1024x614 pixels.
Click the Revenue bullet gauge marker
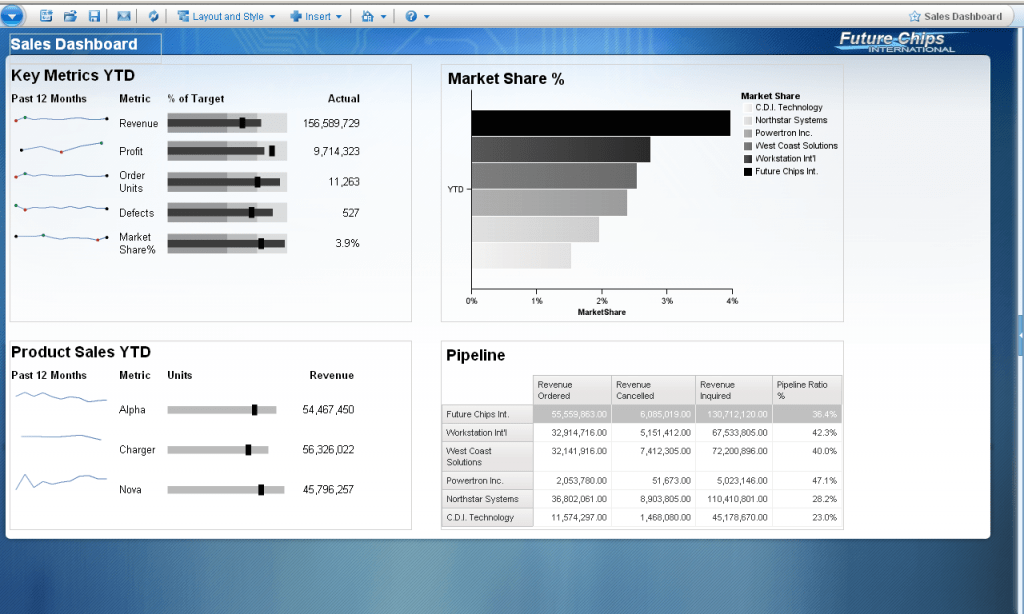pyautogui.click(x=242, y=123)
